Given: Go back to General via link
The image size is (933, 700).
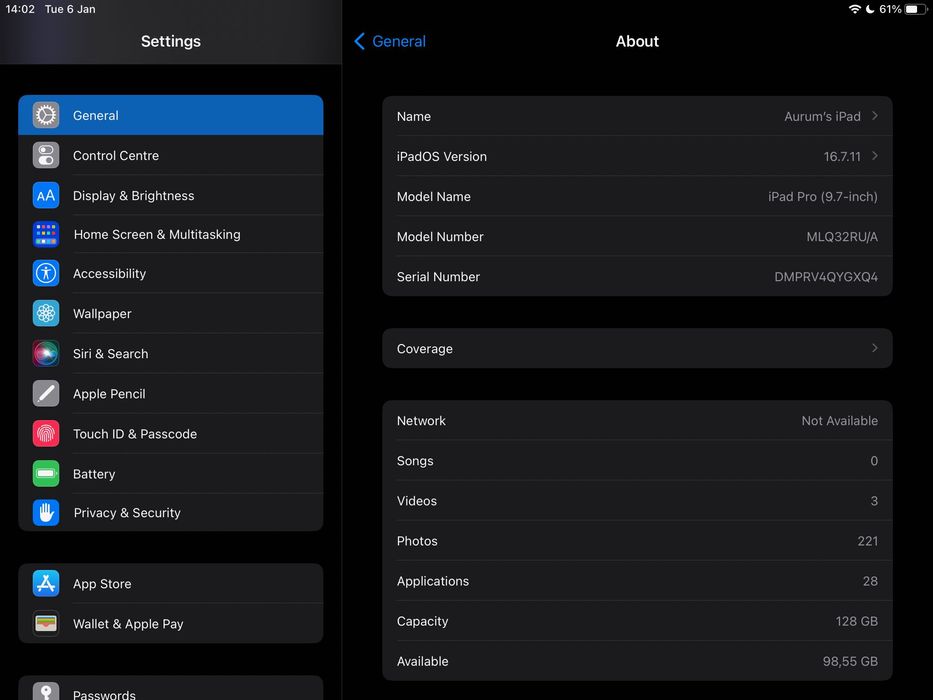Looking at the screenshot, I should click(399, 41).
